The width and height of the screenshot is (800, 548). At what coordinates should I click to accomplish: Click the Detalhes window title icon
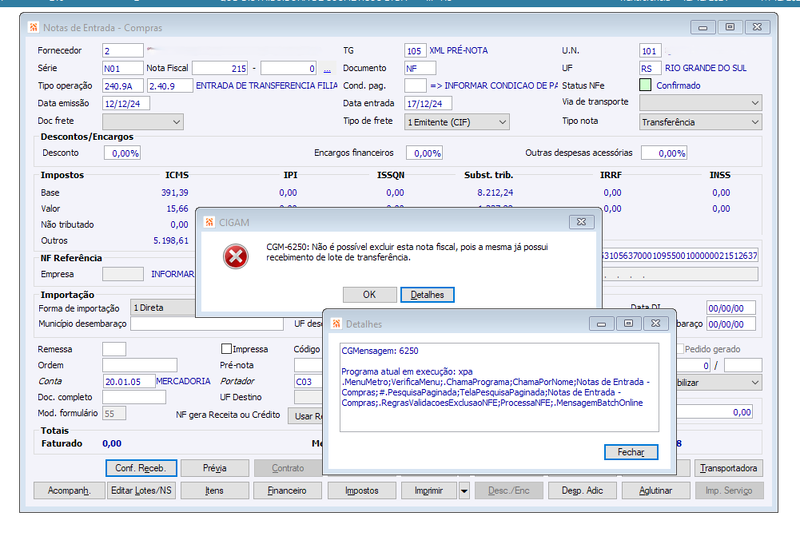tap(336, 324)
